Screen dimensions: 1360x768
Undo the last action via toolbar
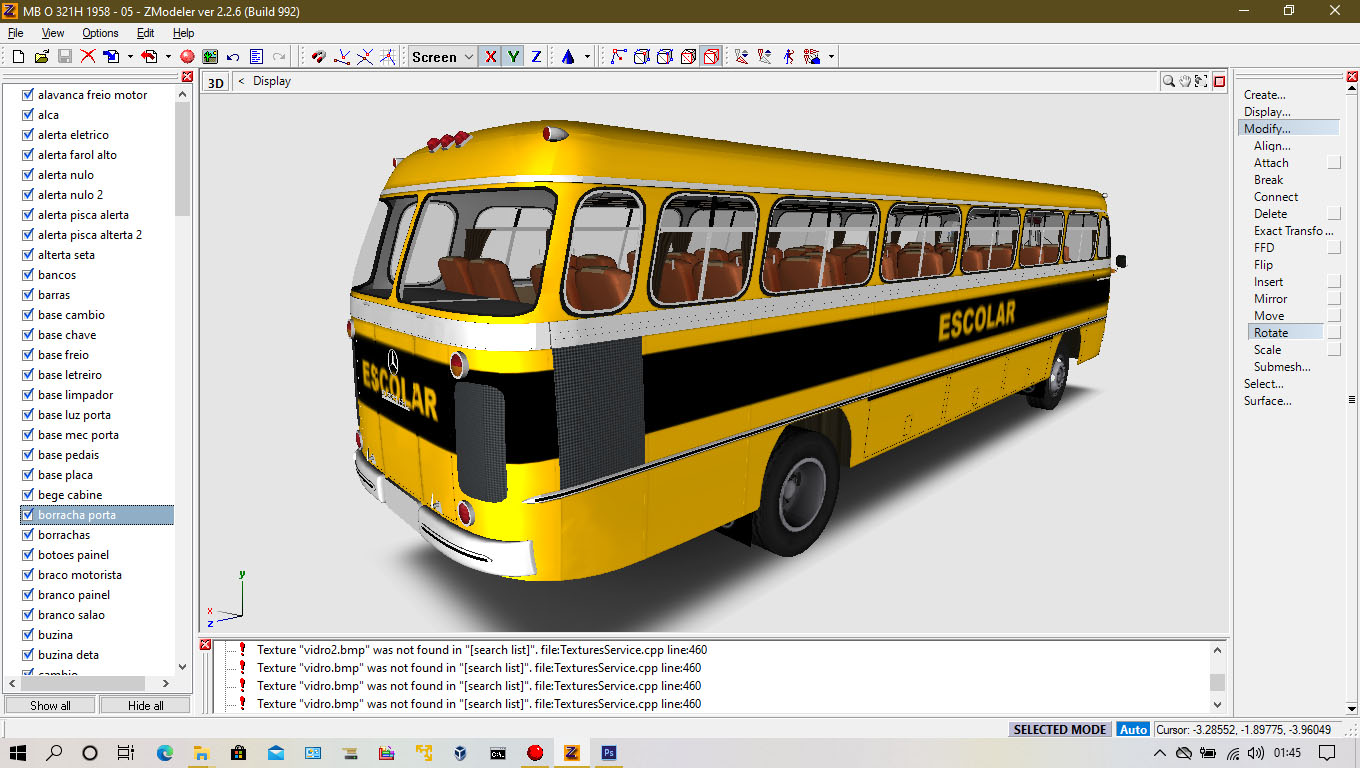click(x=233, y=57)
